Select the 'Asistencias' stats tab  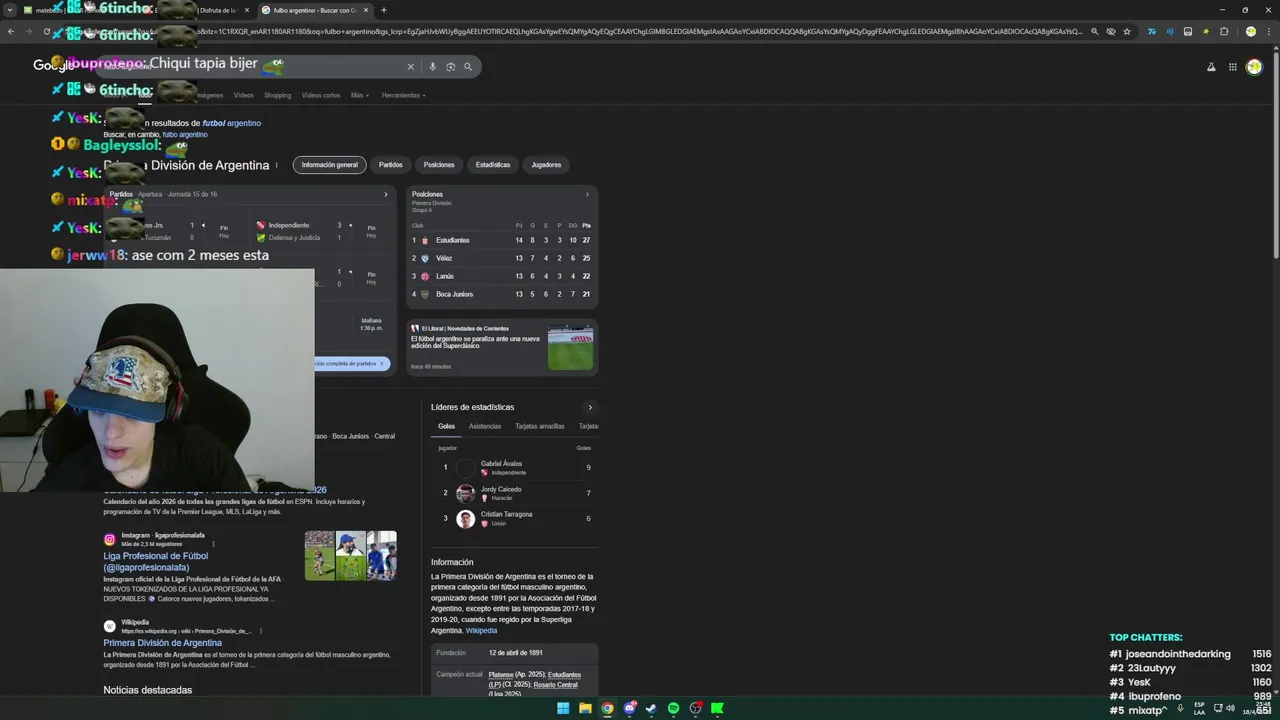click(485, 426)
